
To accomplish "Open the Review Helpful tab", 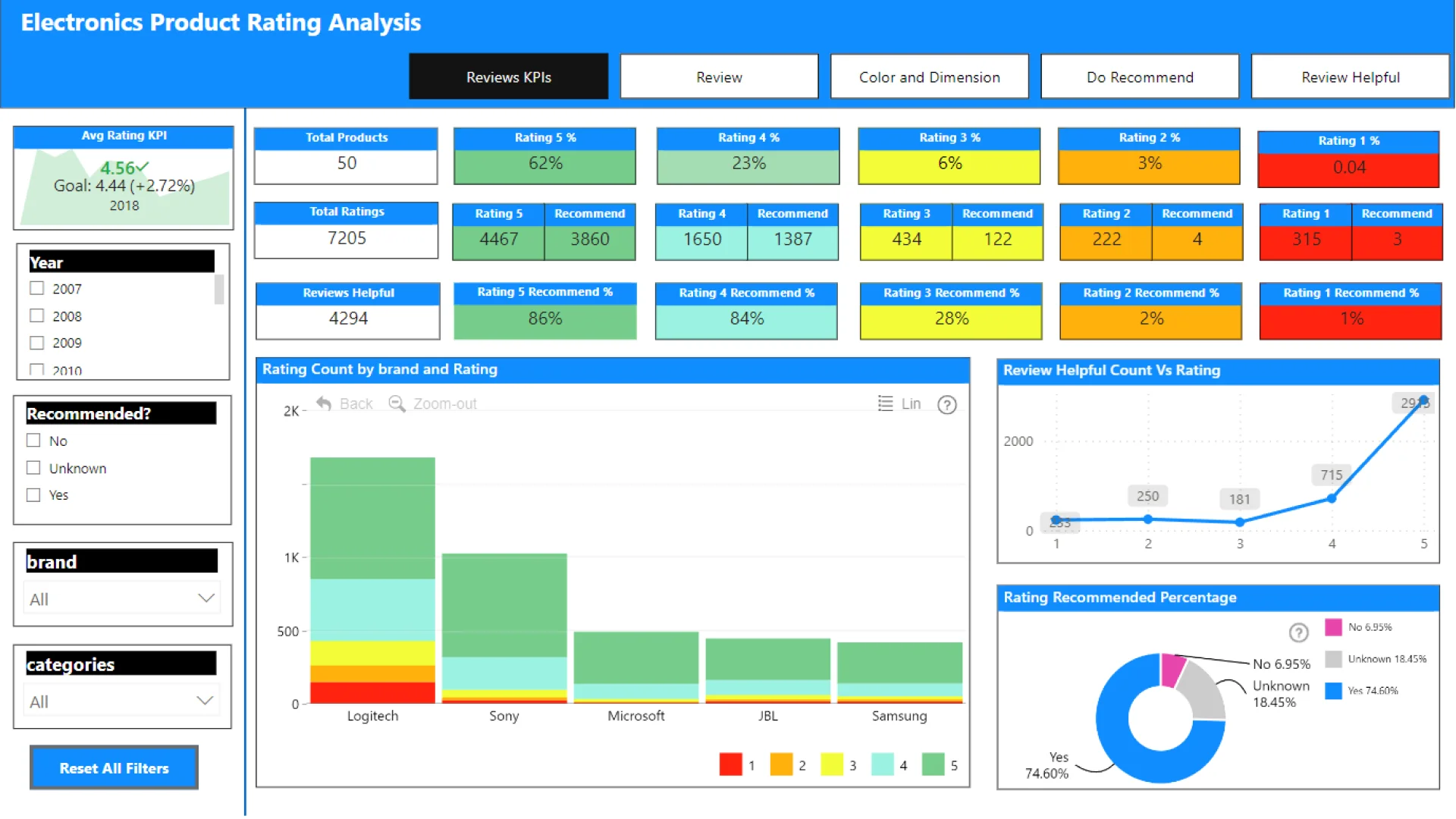I will 1350,77.
